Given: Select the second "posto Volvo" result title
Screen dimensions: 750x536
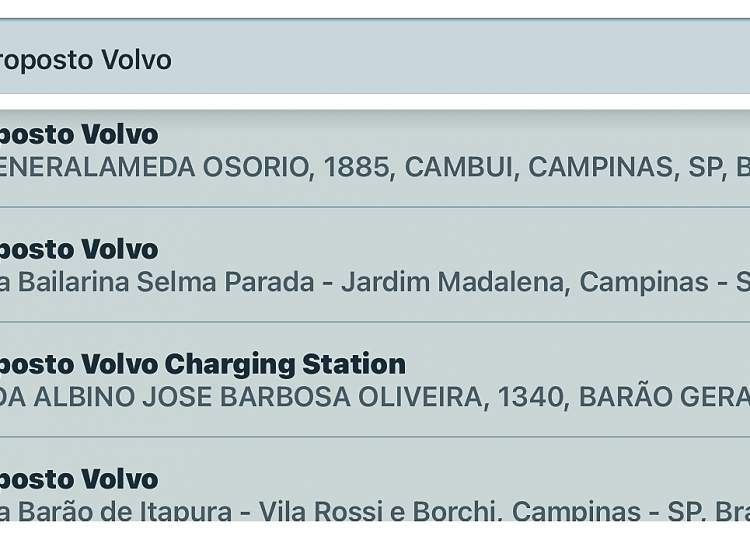Looking at the screenshot, I should tap(79, 249).
